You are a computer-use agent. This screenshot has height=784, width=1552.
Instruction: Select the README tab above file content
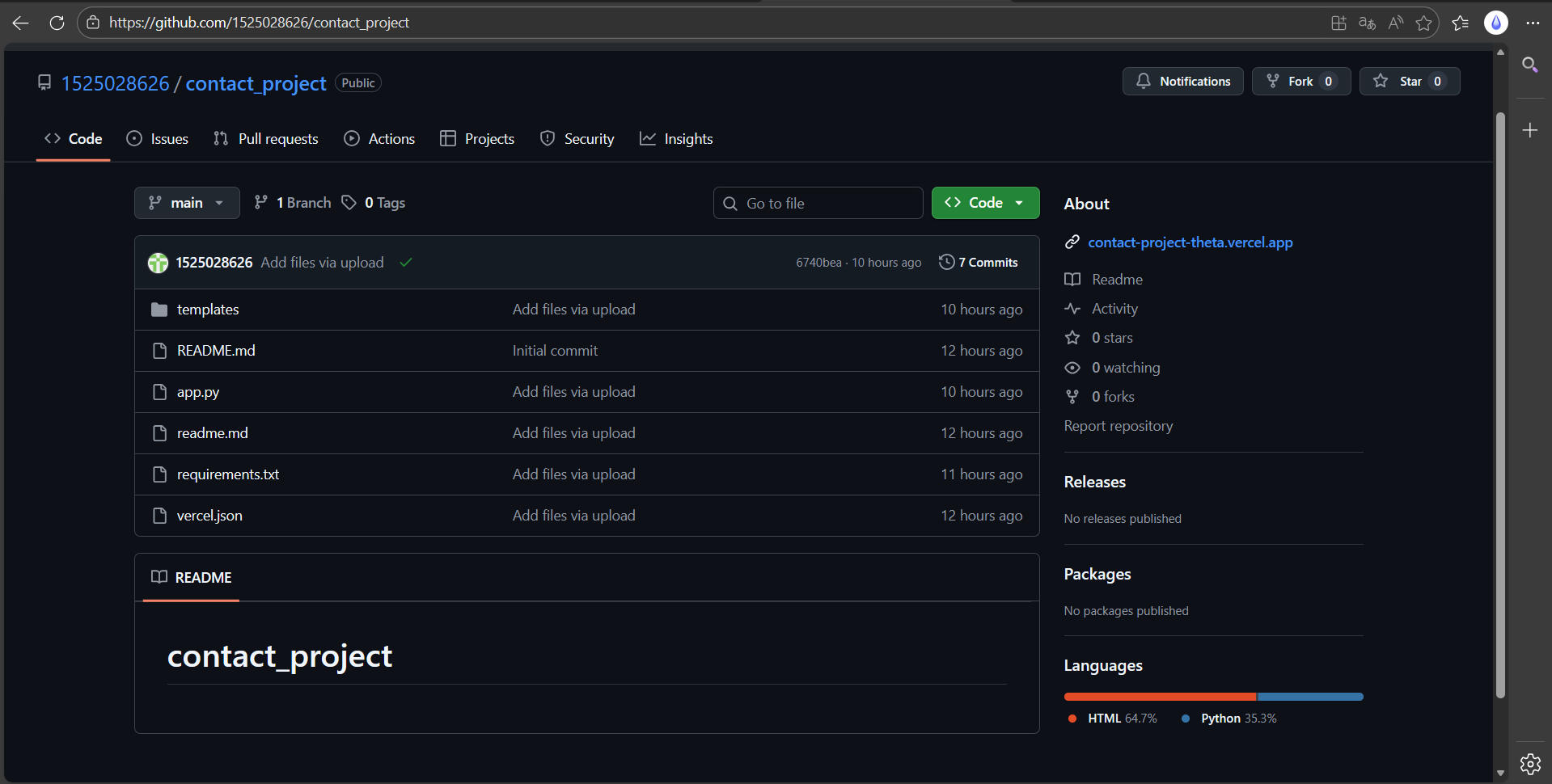tap(191, 578)
